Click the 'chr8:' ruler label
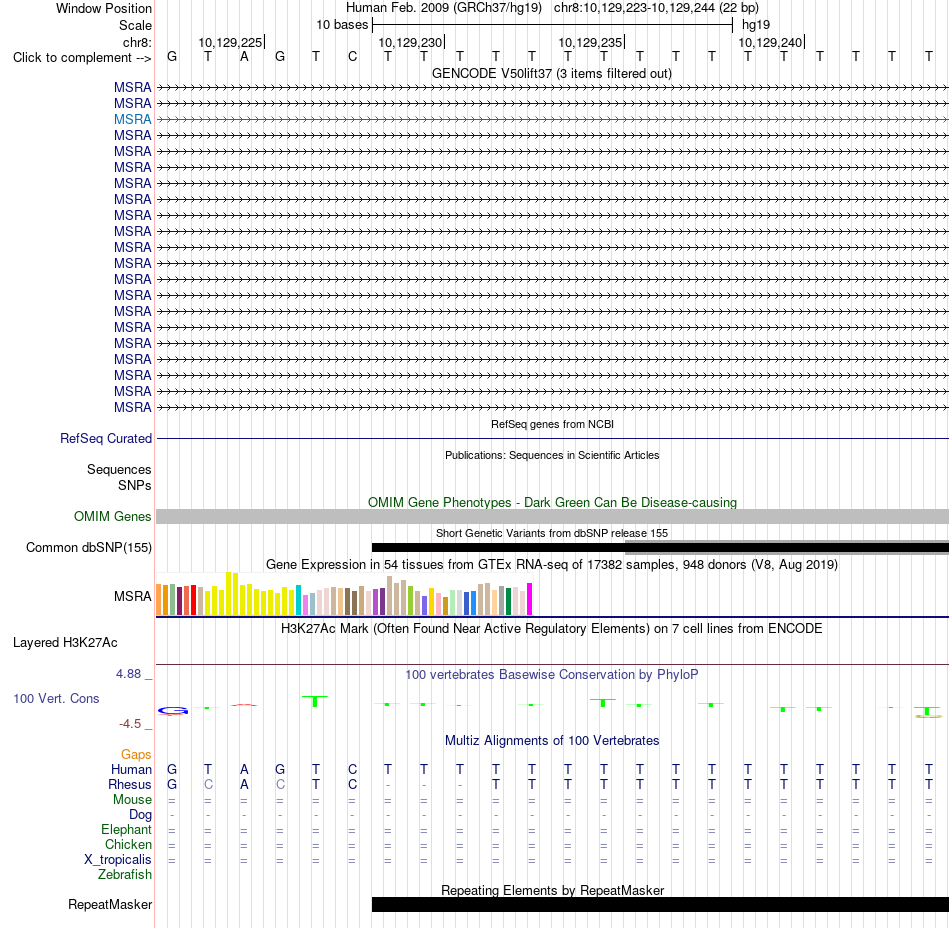 [137, 42]
